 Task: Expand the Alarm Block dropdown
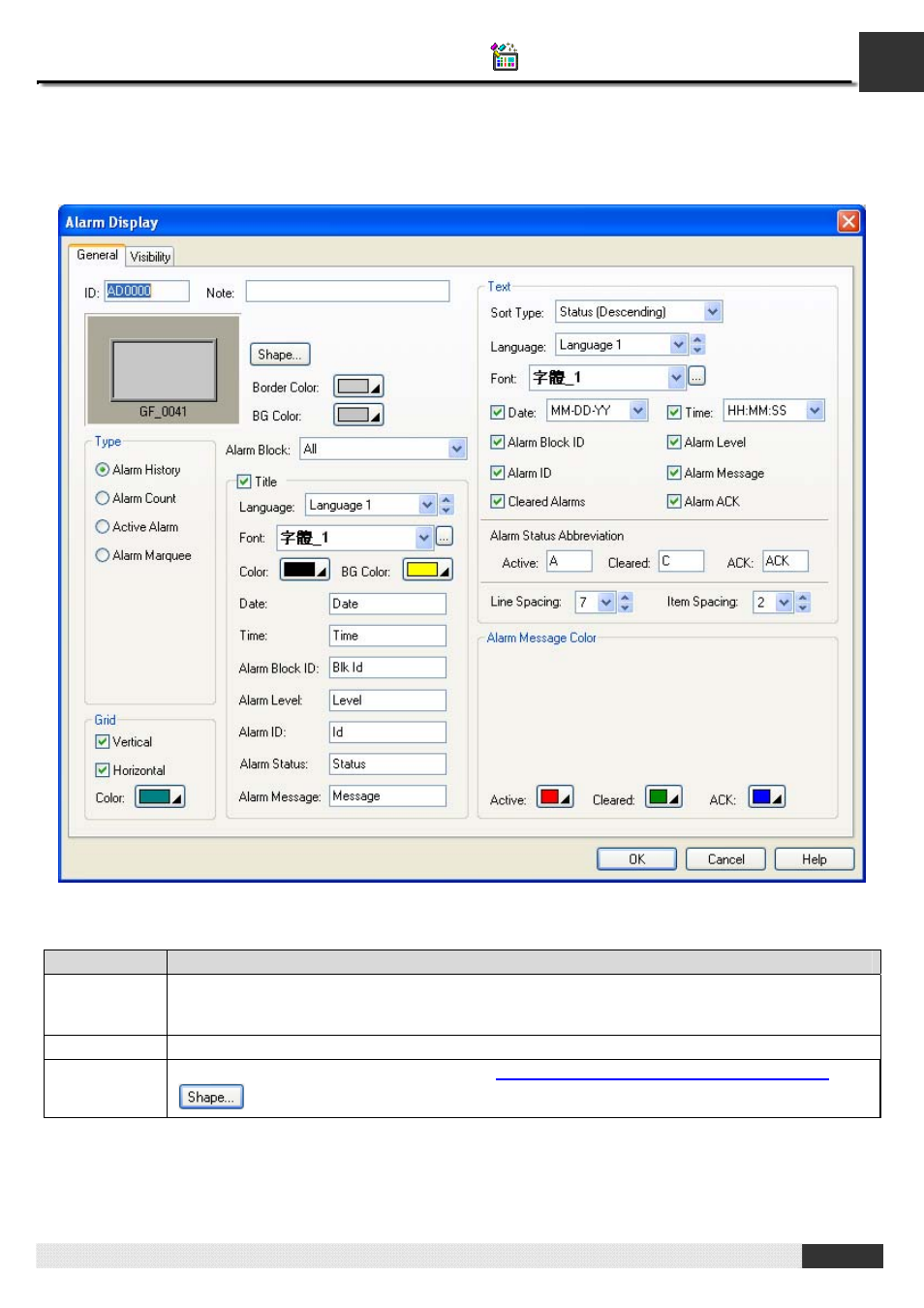click(457, 449)
